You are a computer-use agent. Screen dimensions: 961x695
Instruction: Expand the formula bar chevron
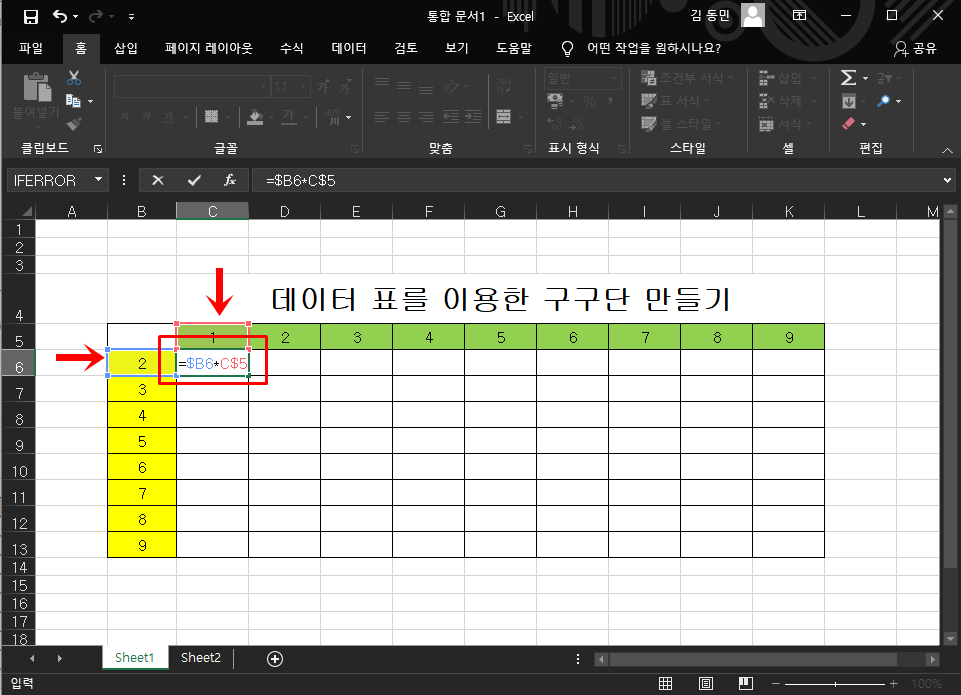coord(947,180)
